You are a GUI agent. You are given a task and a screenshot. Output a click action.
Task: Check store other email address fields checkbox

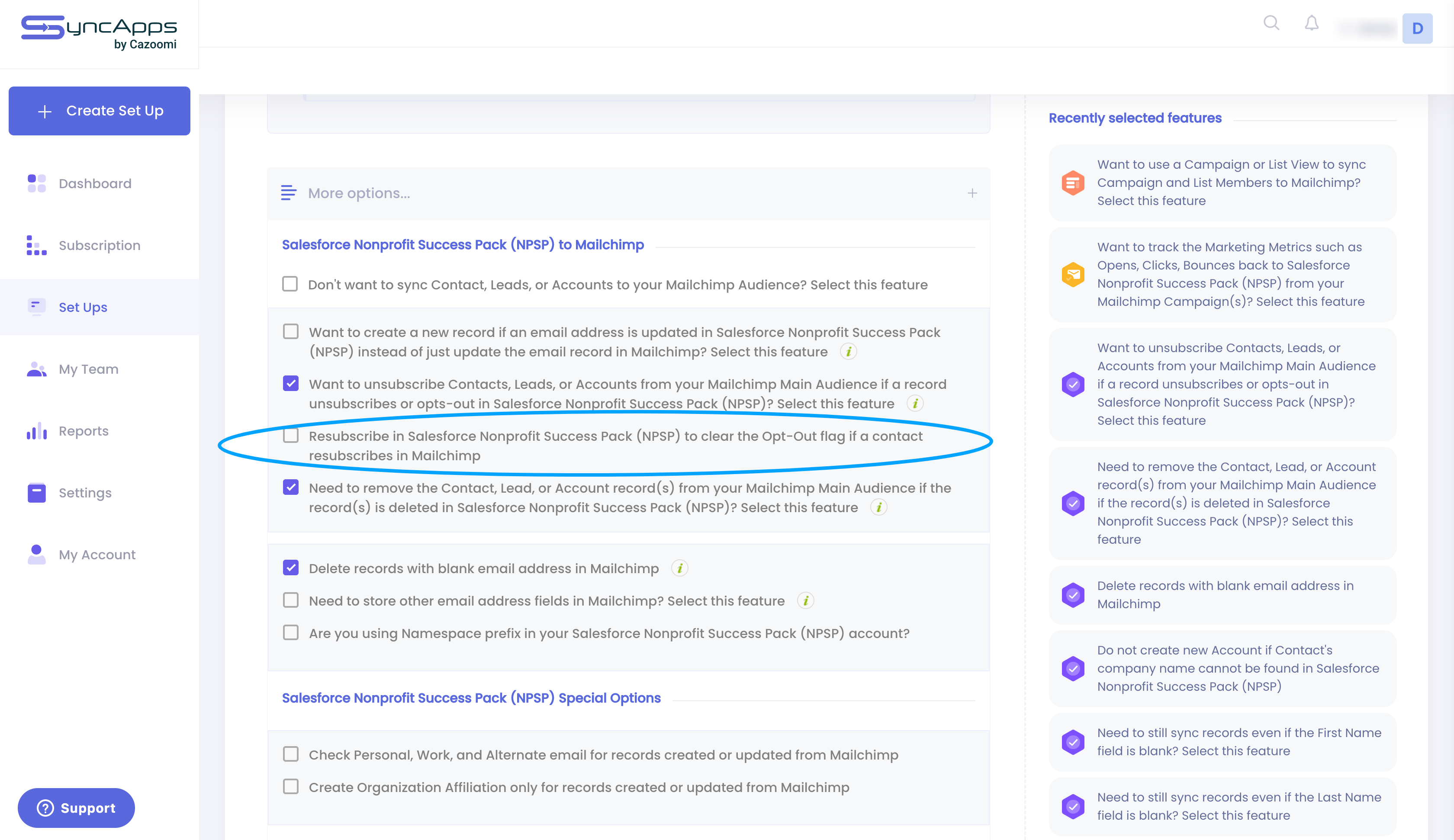pyautogui.click(x=291, y=600)
